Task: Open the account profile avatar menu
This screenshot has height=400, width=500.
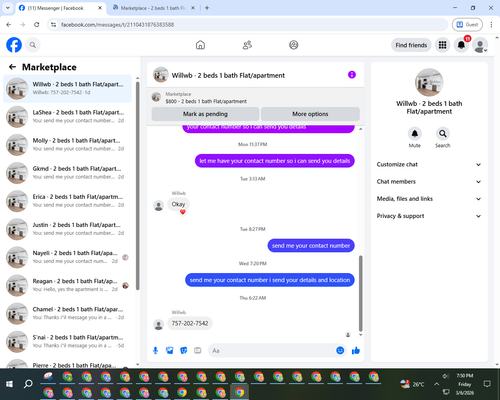Action: [x=480, y=45]
